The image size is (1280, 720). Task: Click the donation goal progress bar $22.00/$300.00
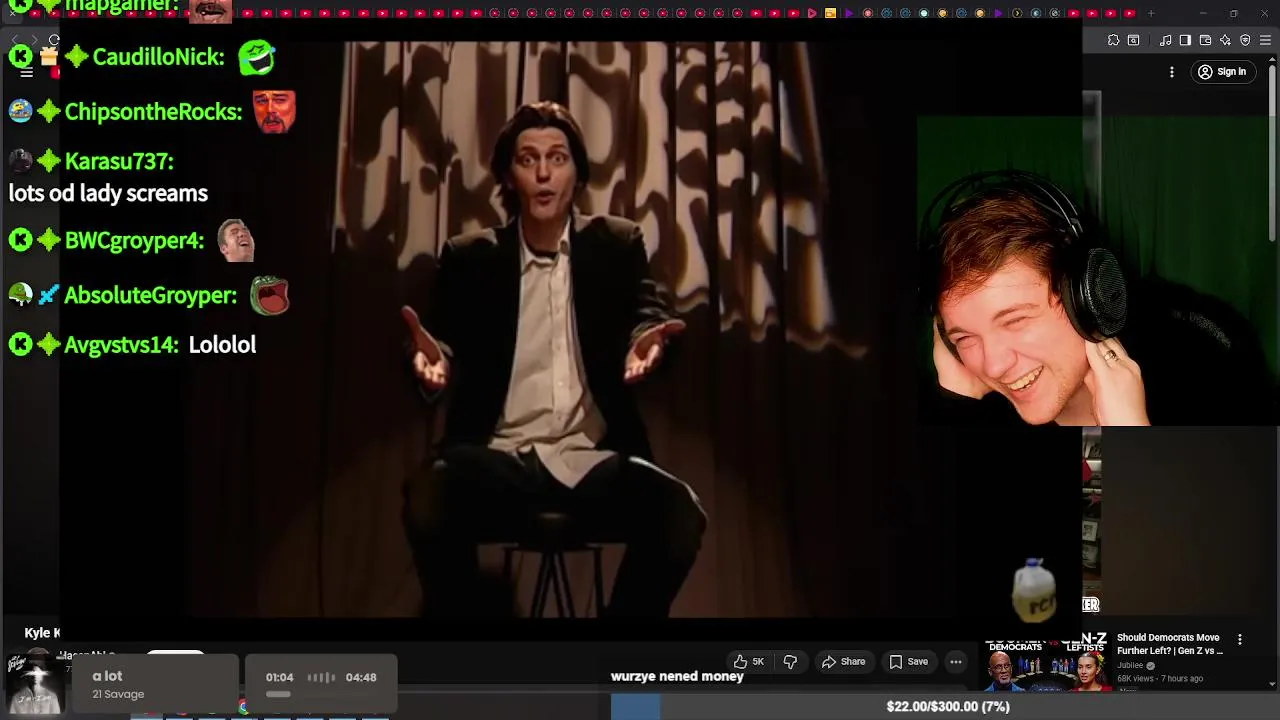[945, 707]
